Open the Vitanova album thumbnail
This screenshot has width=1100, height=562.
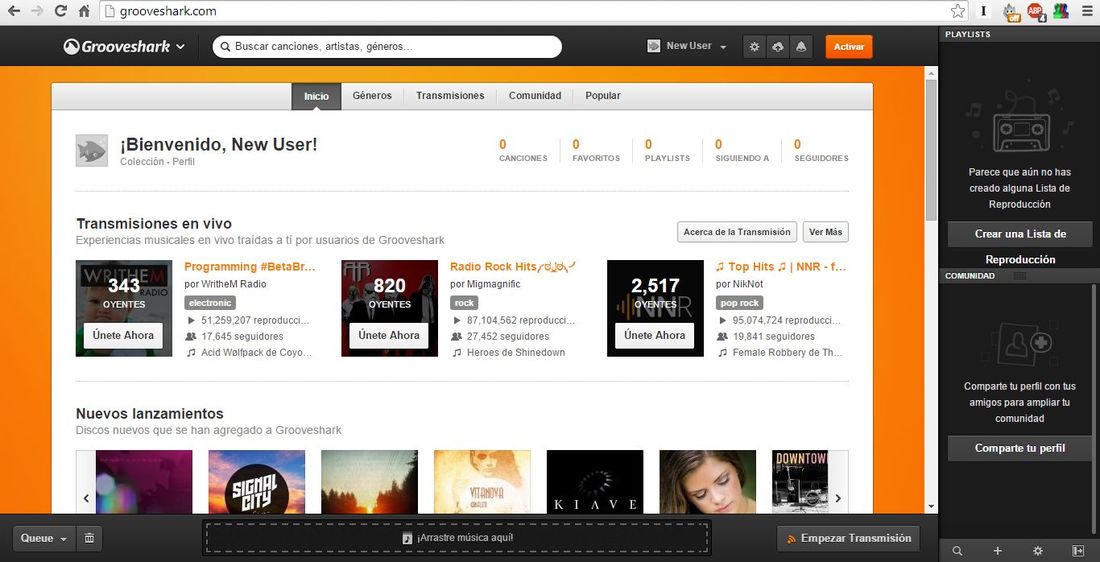tap(482, 482)
